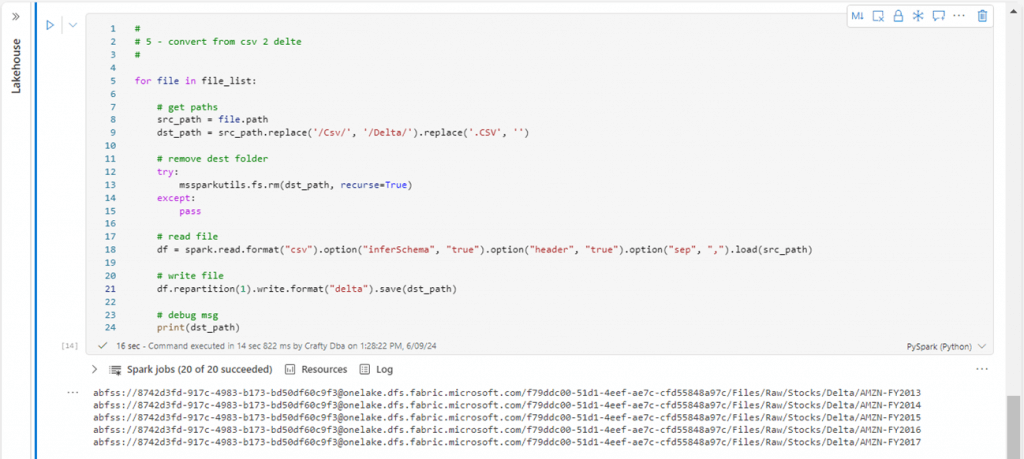Clear the cell output icon

click(878, 16)
